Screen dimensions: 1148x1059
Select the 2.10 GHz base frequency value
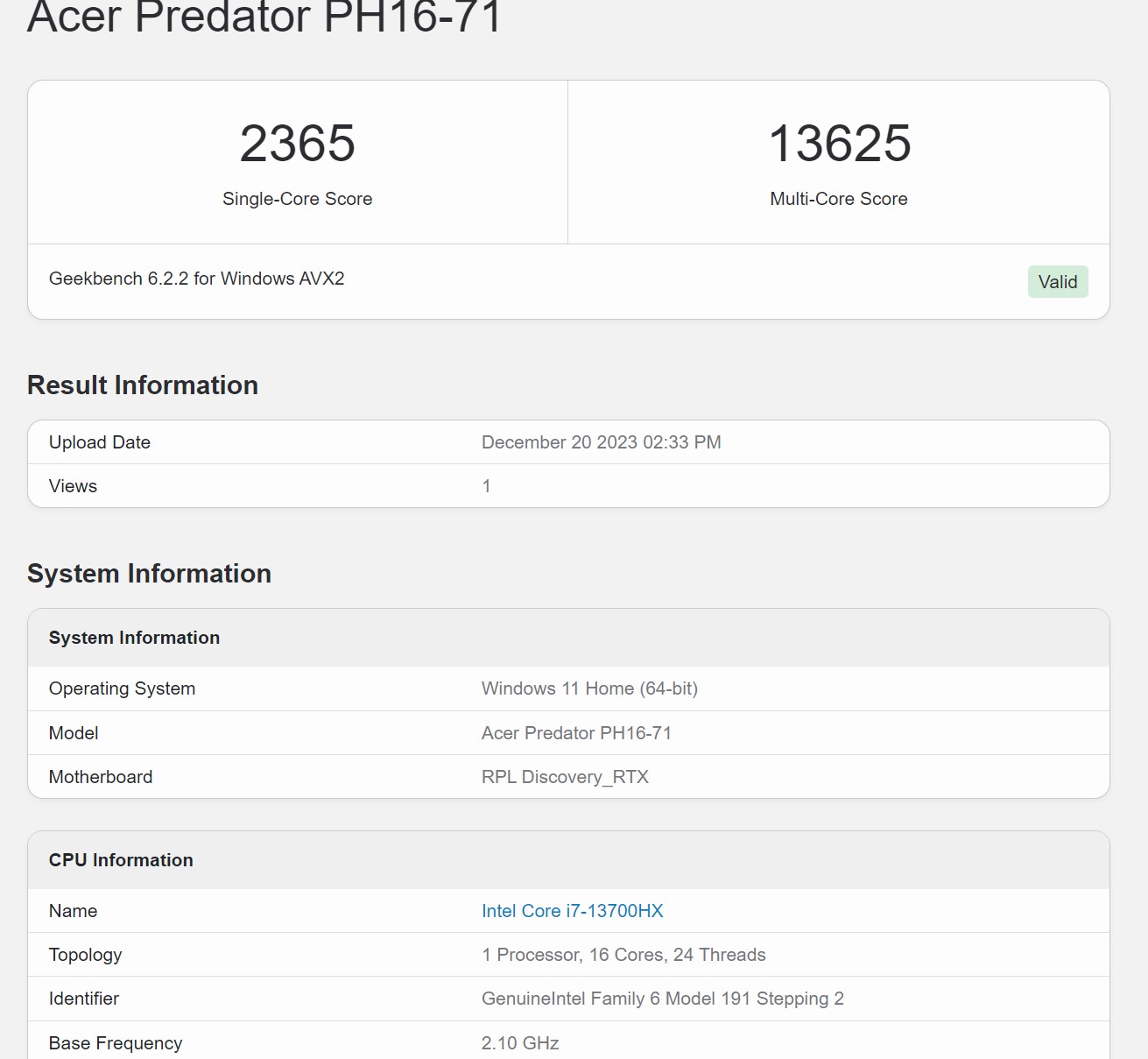click(x=520, y=1043)
